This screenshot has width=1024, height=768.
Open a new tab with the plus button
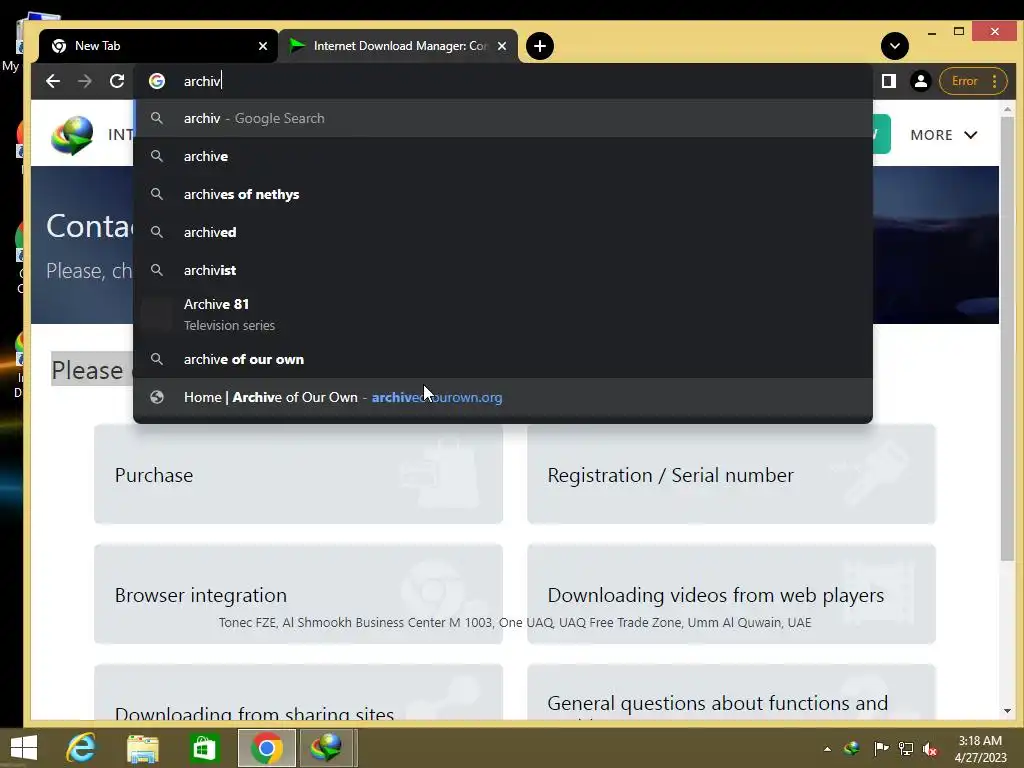(540, 46)
